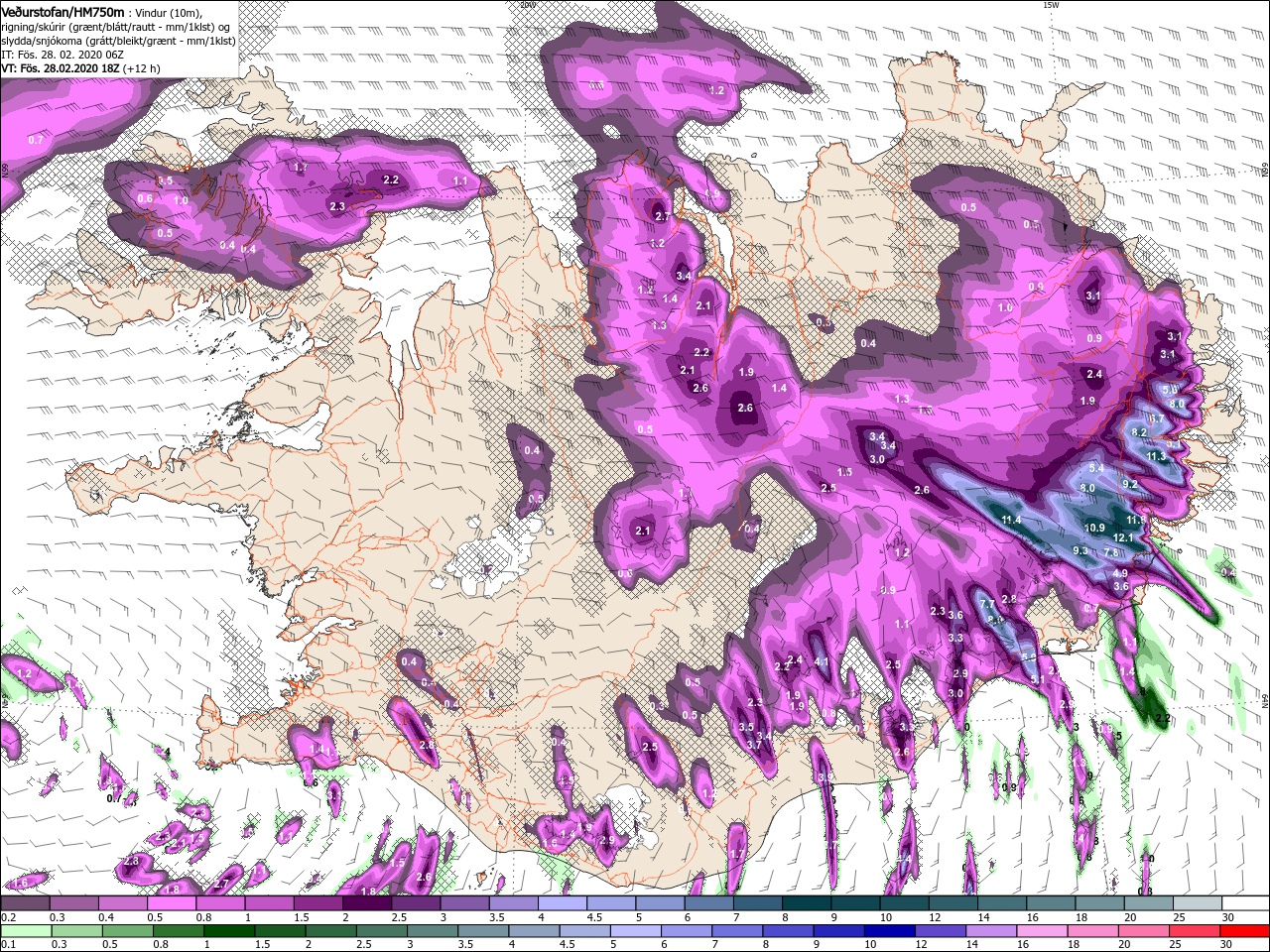The height and width of the screenshot is (952, 1270).
Task: Click the 5.4 precipitation value on map
Action: [x=1096, y=468]
